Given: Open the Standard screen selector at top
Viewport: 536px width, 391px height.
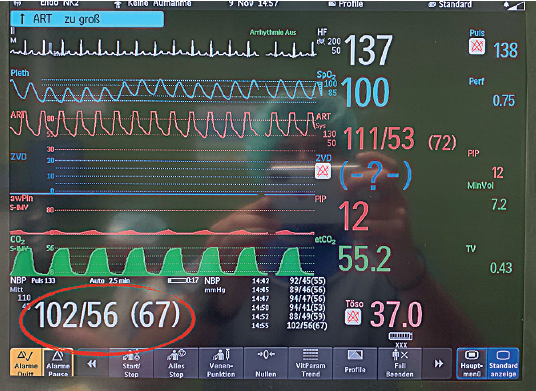Looking at the screenshot, I should (x=450, y=4).
